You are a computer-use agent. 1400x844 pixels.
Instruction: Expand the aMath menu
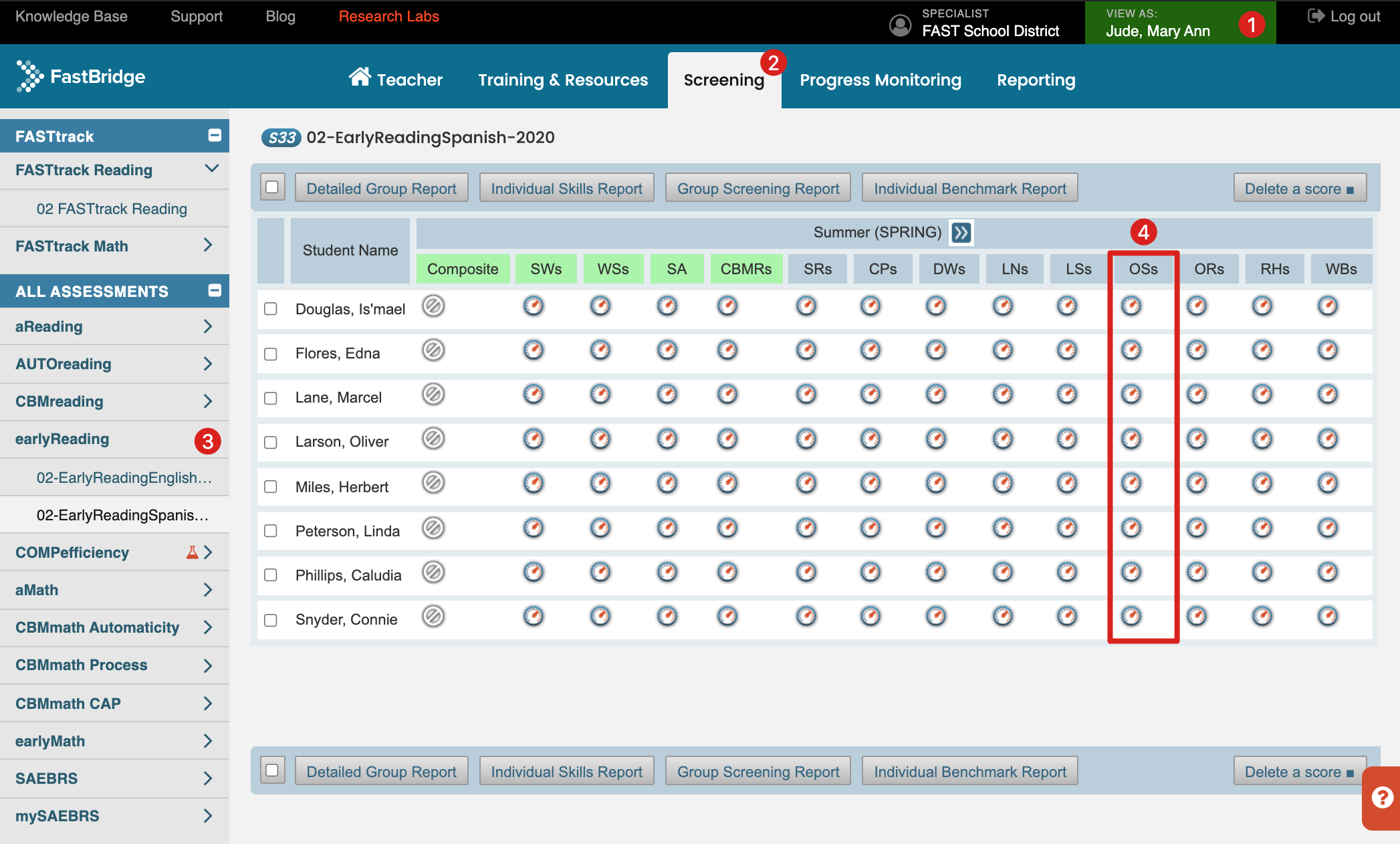208,590
